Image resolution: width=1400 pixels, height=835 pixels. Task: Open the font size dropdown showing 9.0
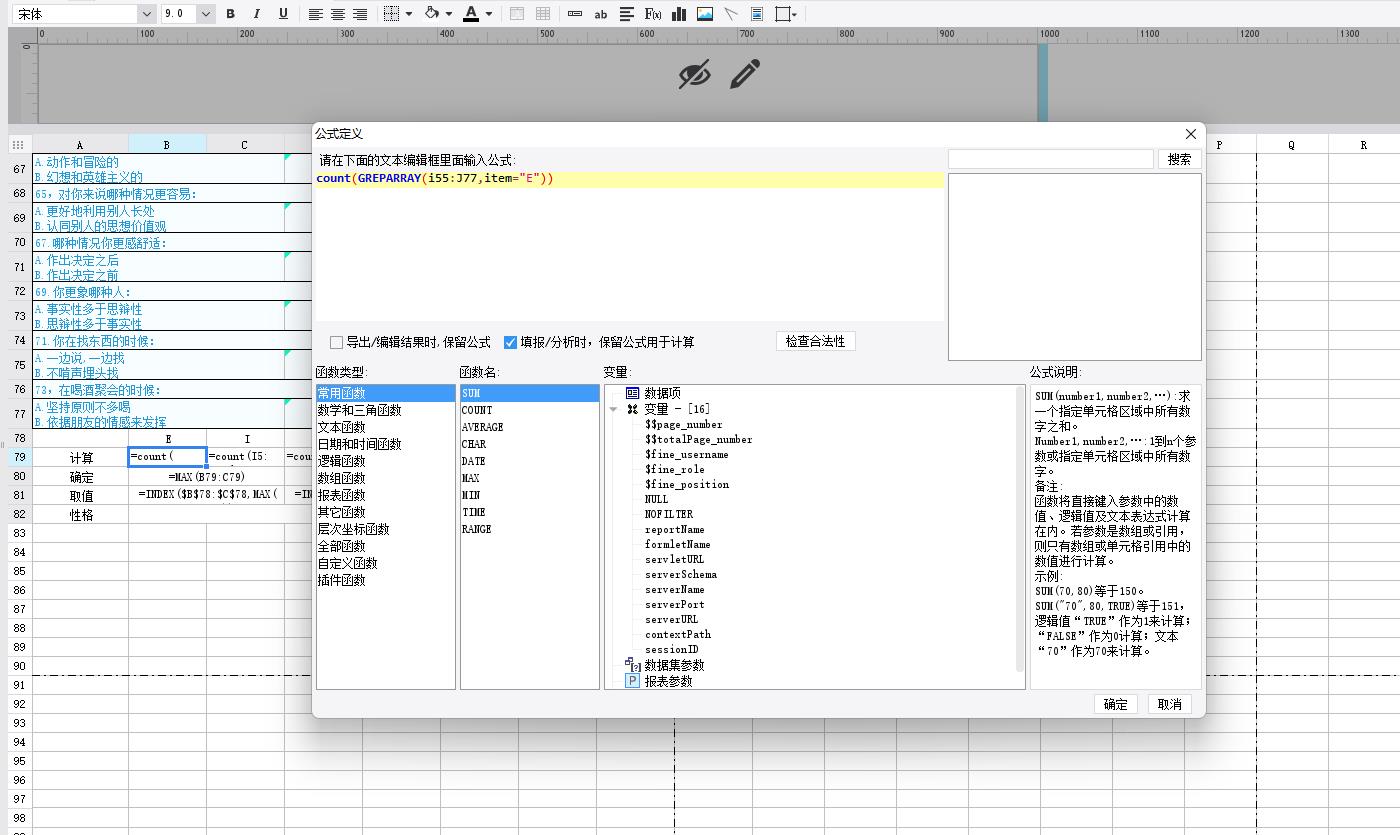point(205,14)
